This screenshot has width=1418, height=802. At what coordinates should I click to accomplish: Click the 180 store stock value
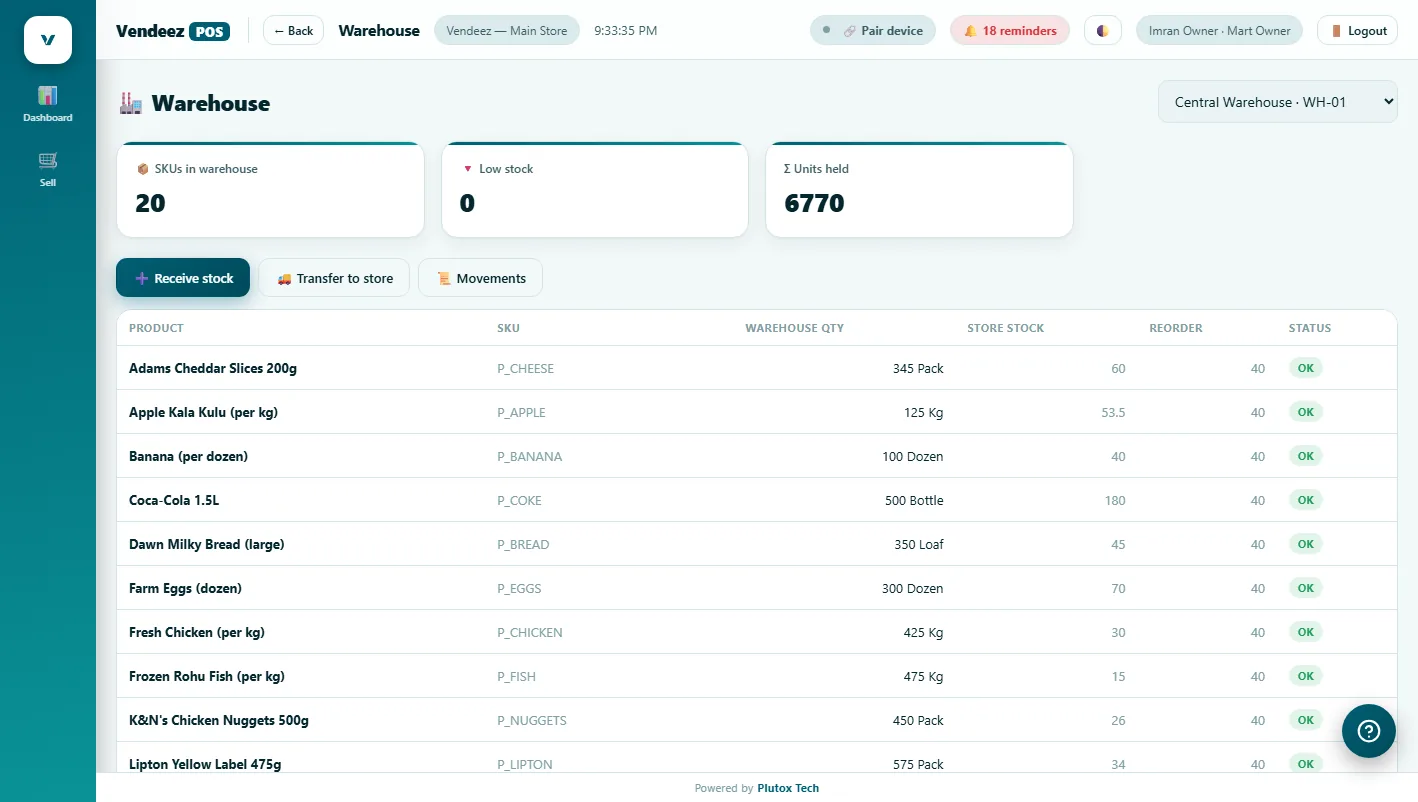[x=1115, y=500]
